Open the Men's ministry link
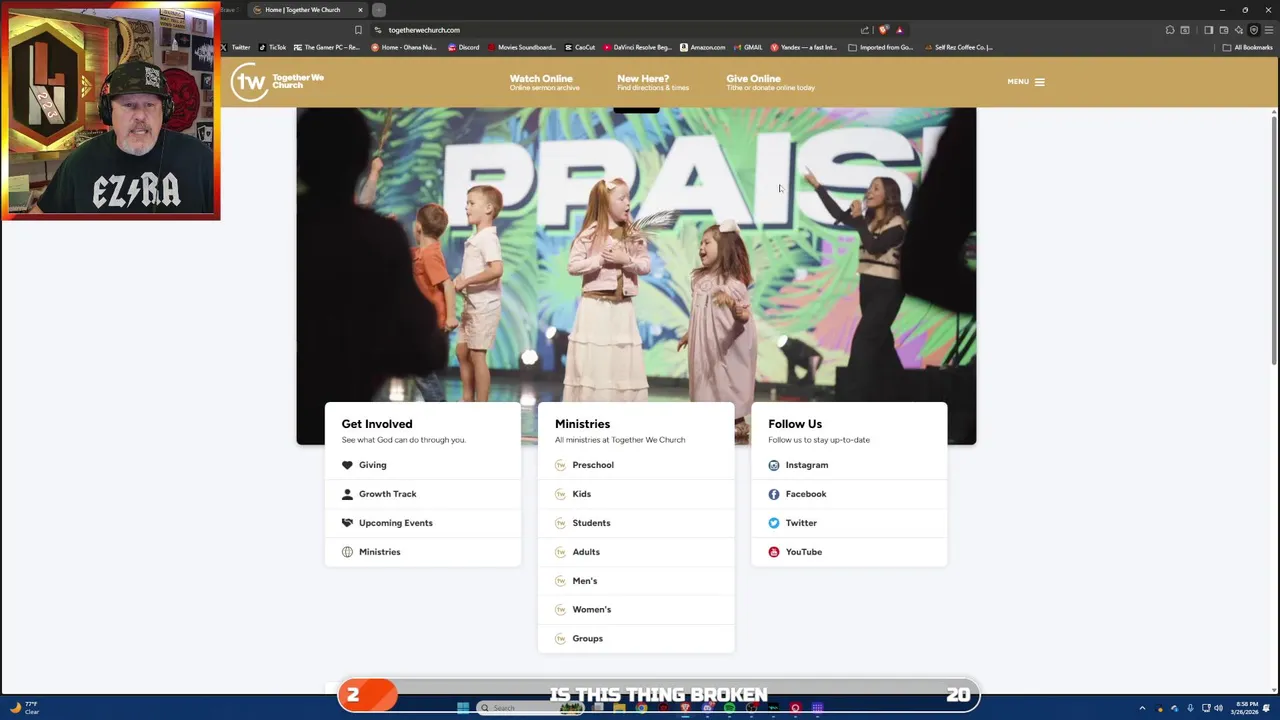This screenshot has width=1280, height=720. point(636,581)
